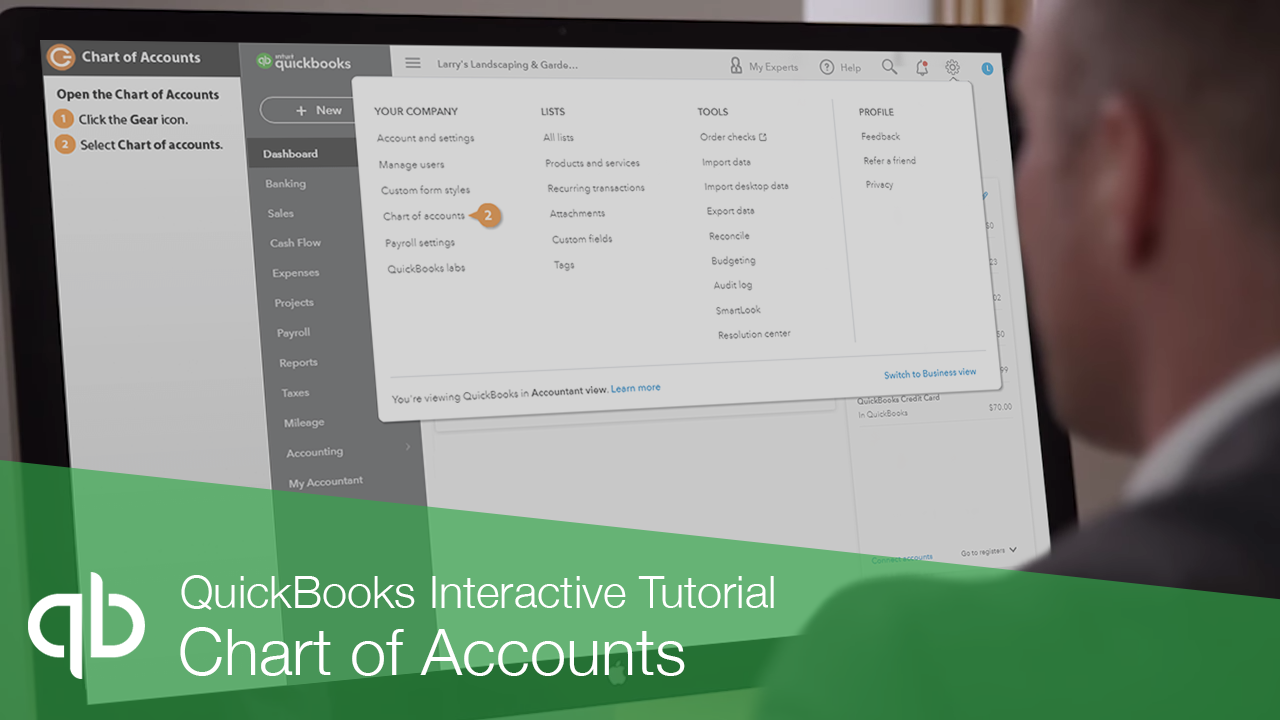Click the user avatar circle top right

[986, 68]
